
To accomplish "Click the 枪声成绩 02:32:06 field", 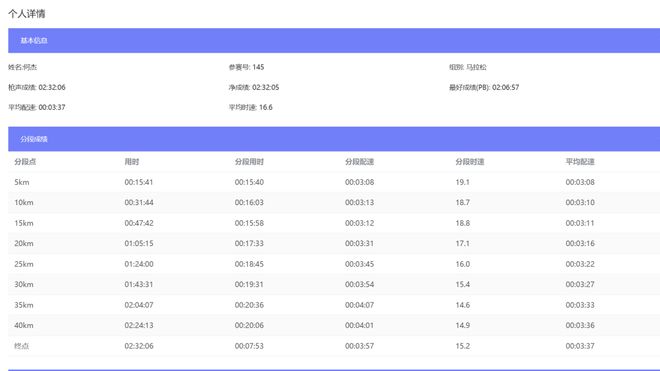I will (x=37, y=87).
